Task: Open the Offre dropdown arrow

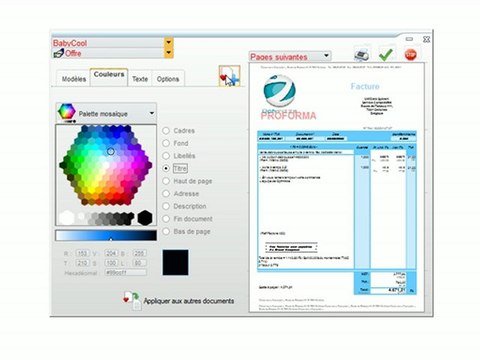Action: 169,53
